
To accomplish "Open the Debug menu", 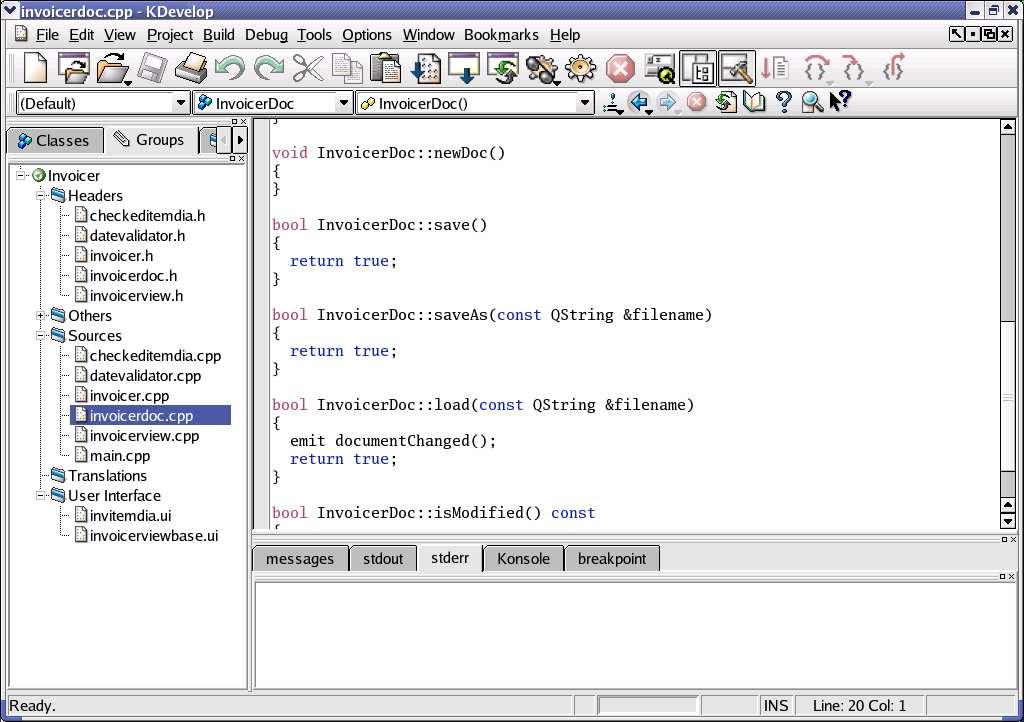I will [266, 35].
